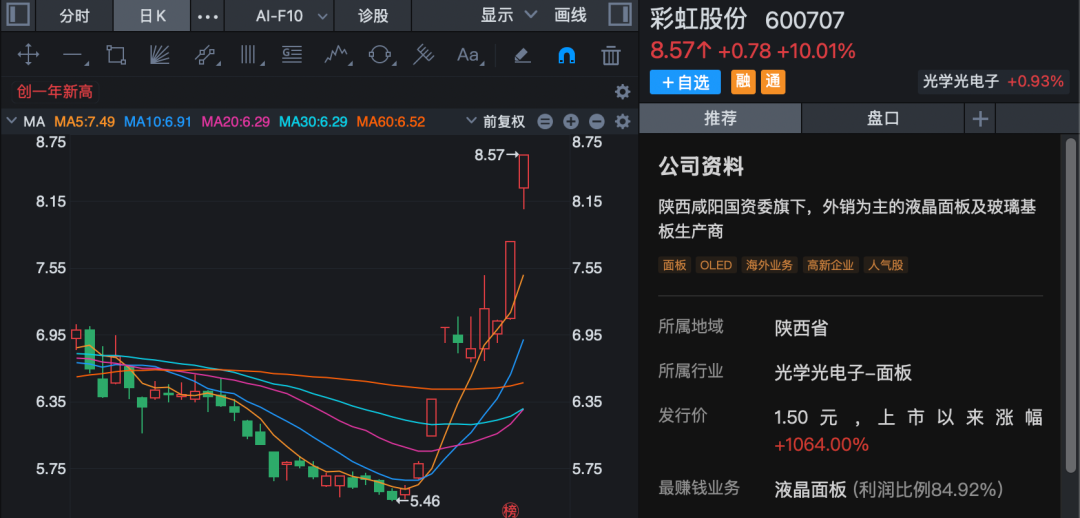Switch to the 盘口 tab
Image resolution: width=1080 pixels, height=518 pixels.
point(883,118)
